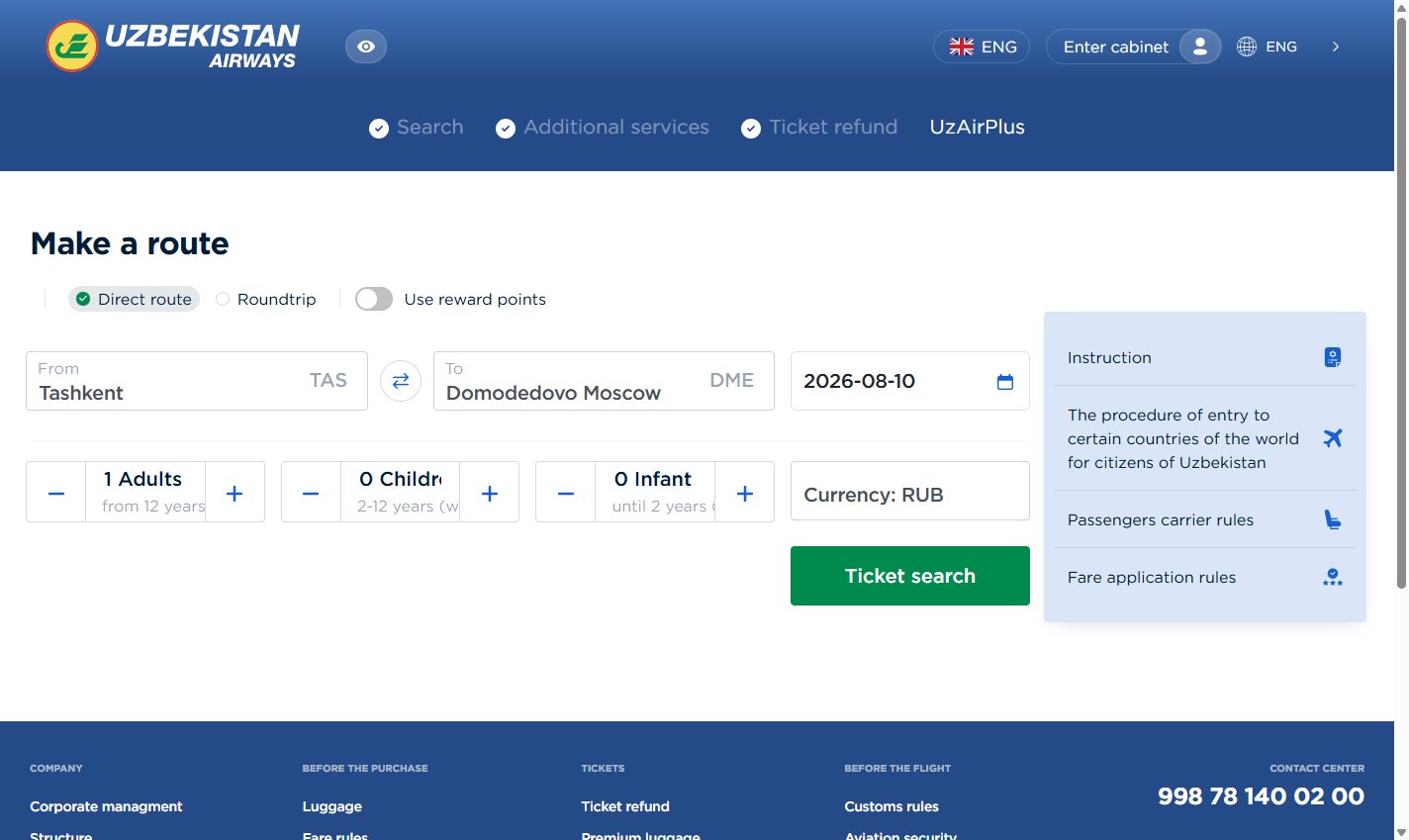This screenshot has height=840, width=1409.
Task: Click the Search step checkmark icon
Action: (x=379, y=129)
